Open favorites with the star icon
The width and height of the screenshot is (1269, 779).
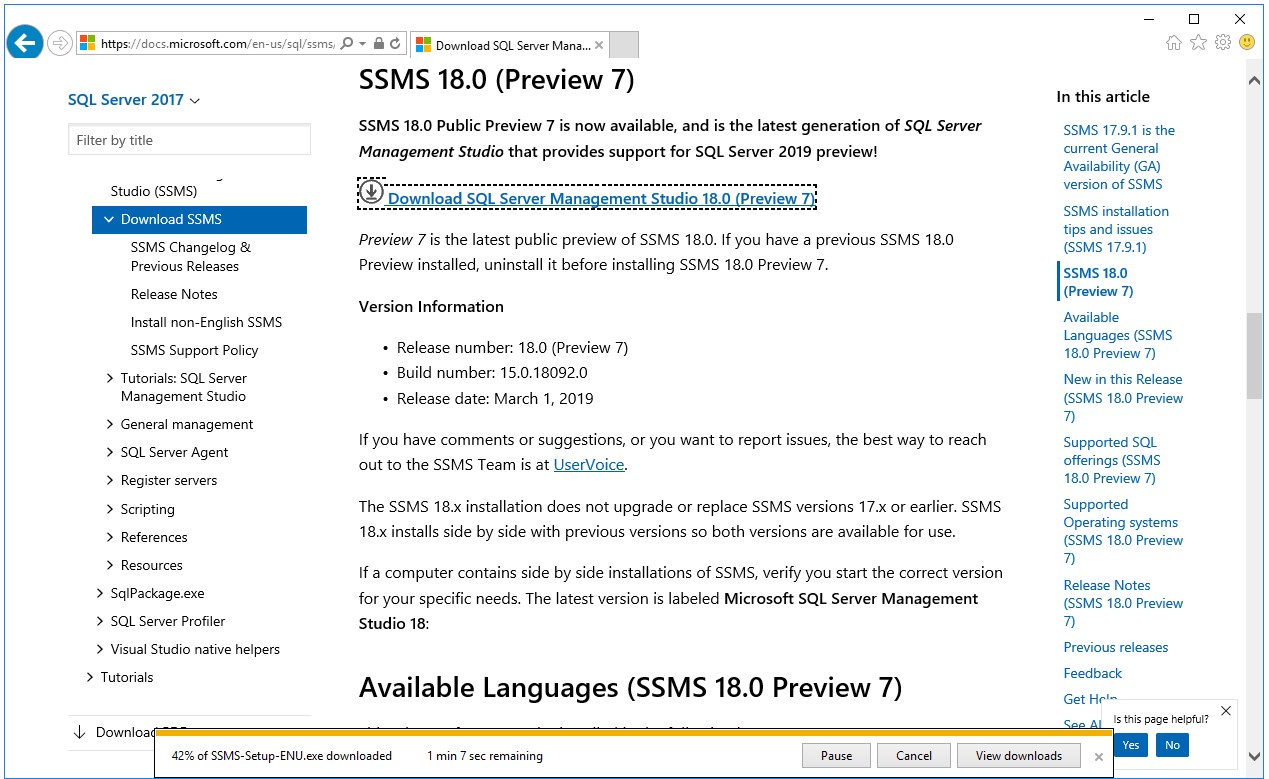coord(1196,44)
